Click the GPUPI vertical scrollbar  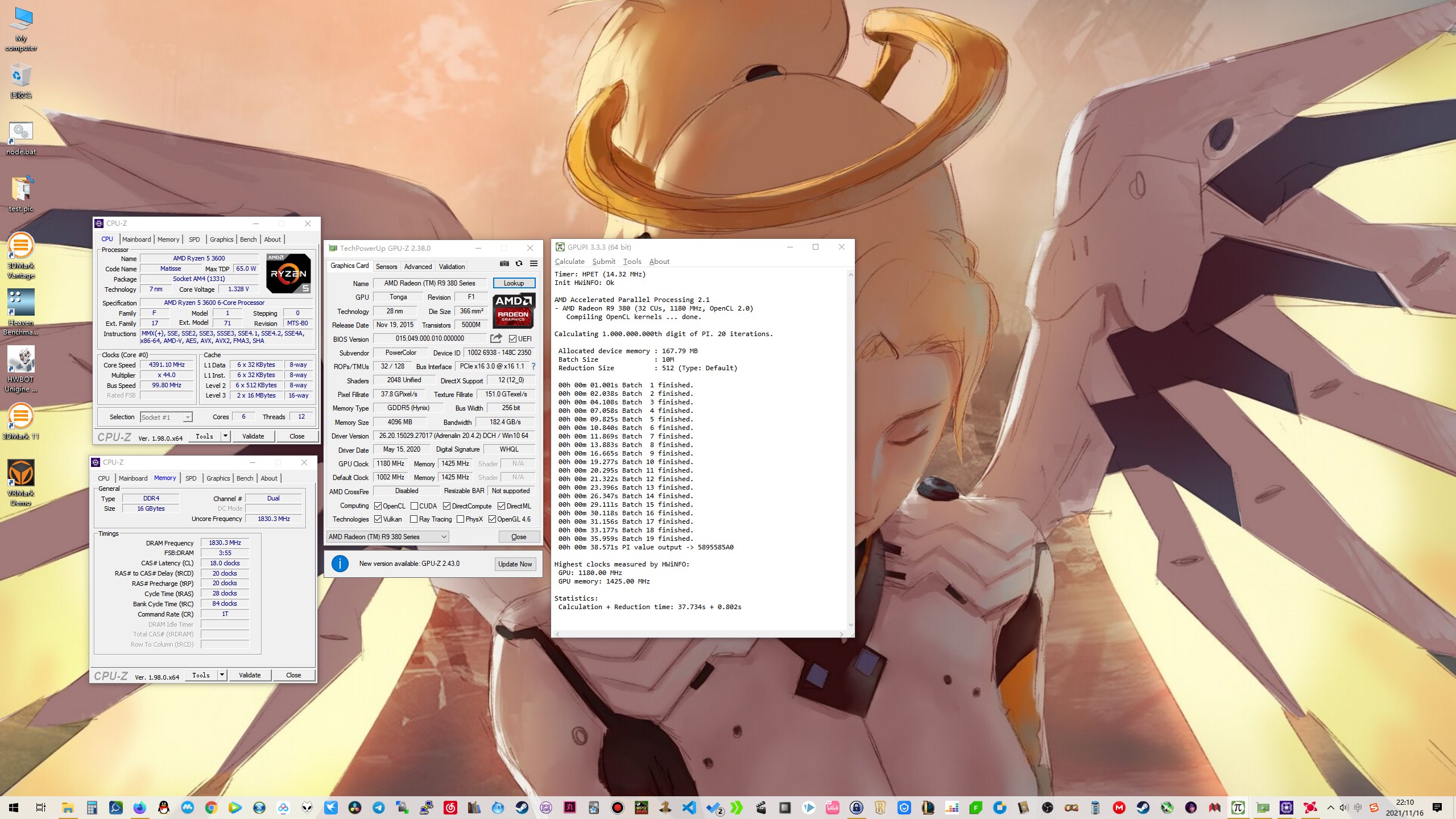point(850,449)
